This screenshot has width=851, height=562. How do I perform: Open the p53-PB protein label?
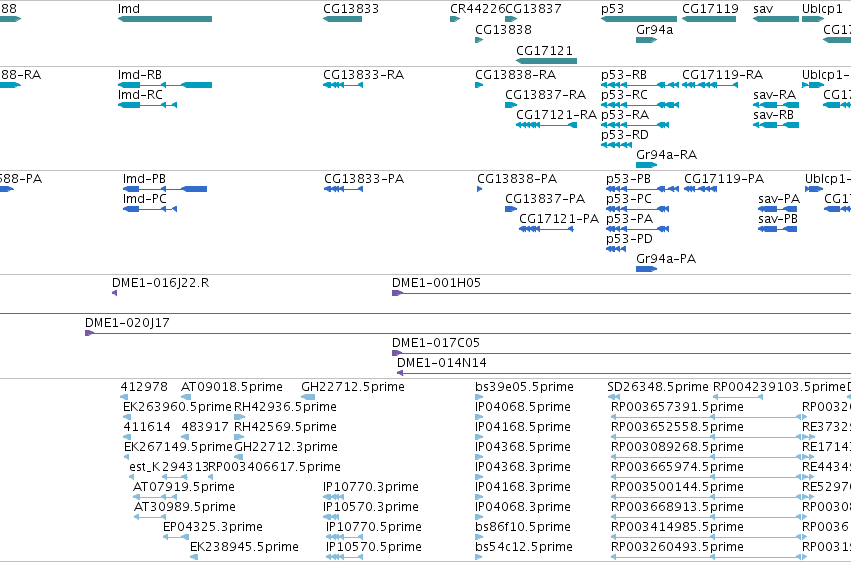click(x=628, y=179)
